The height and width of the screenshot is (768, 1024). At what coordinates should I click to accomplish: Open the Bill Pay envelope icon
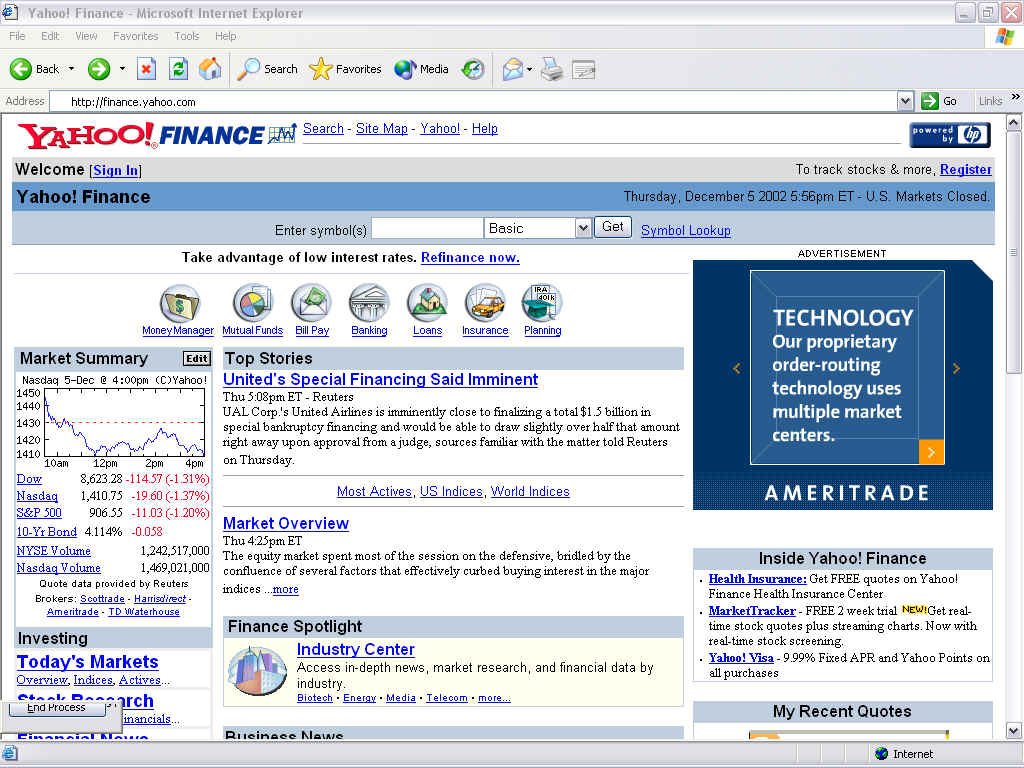click(312, 303)
